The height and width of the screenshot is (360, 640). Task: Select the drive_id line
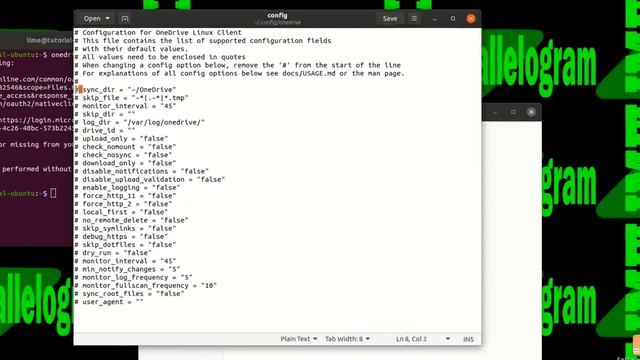click(x=105, y=130)
